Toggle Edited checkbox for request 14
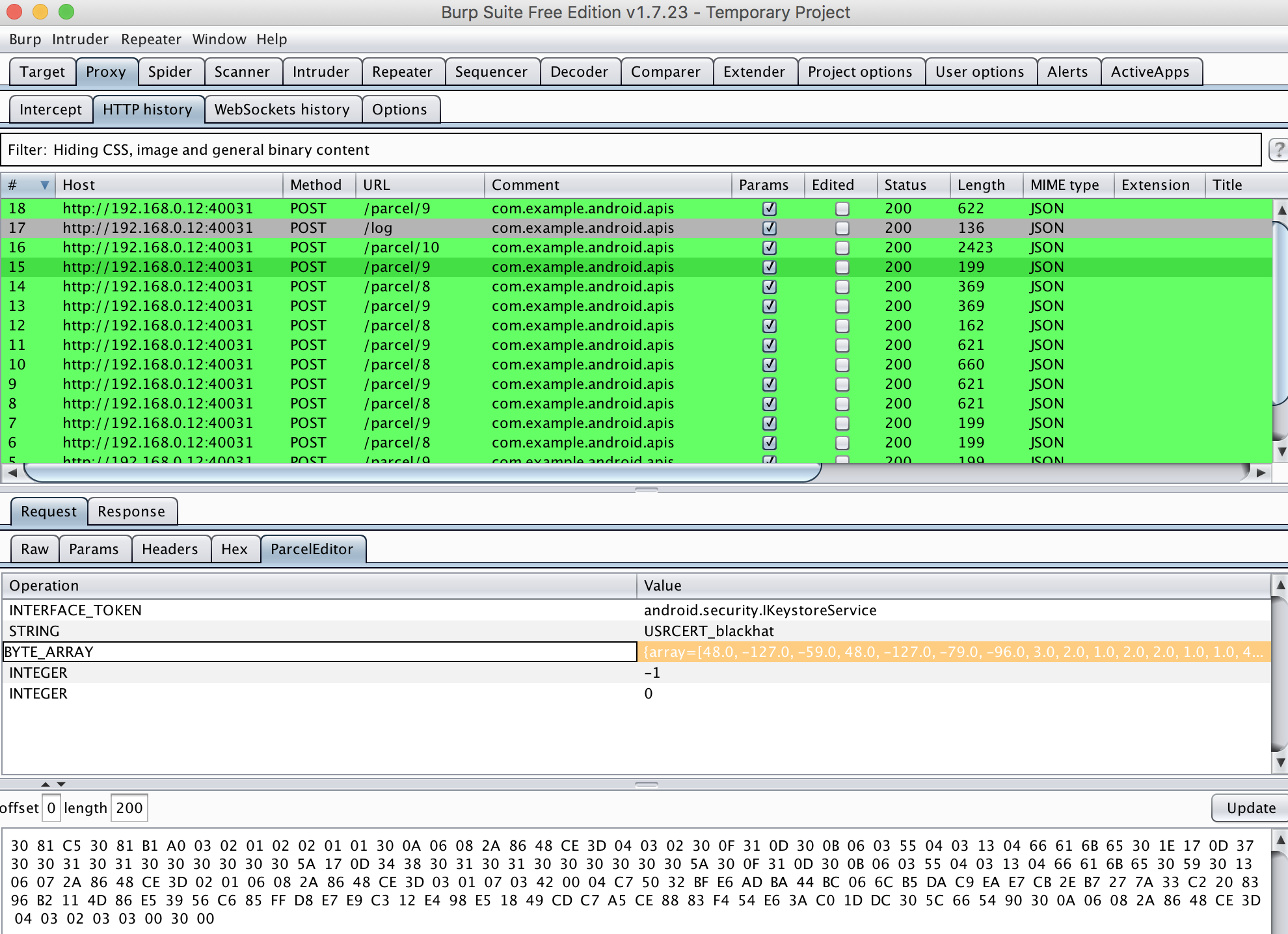 (842, 287)
